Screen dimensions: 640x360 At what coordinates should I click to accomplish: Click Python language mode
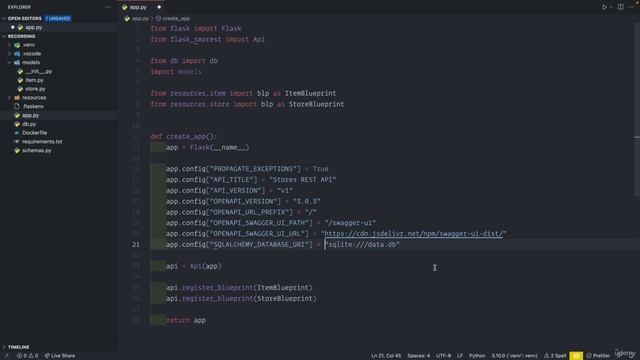click(477, 356)
